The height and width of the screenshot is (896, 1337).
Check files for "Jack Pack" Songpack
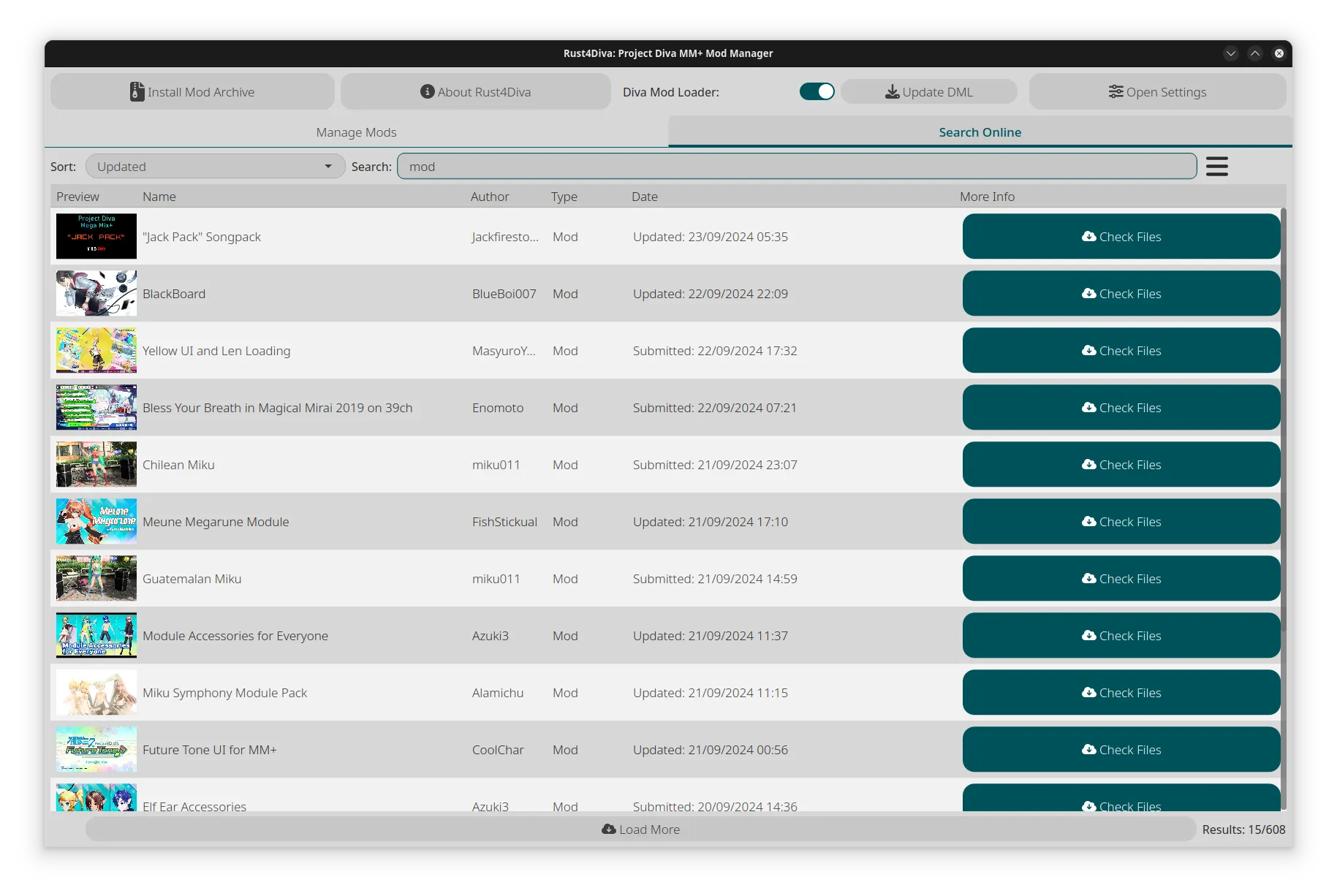point(1121,237)
